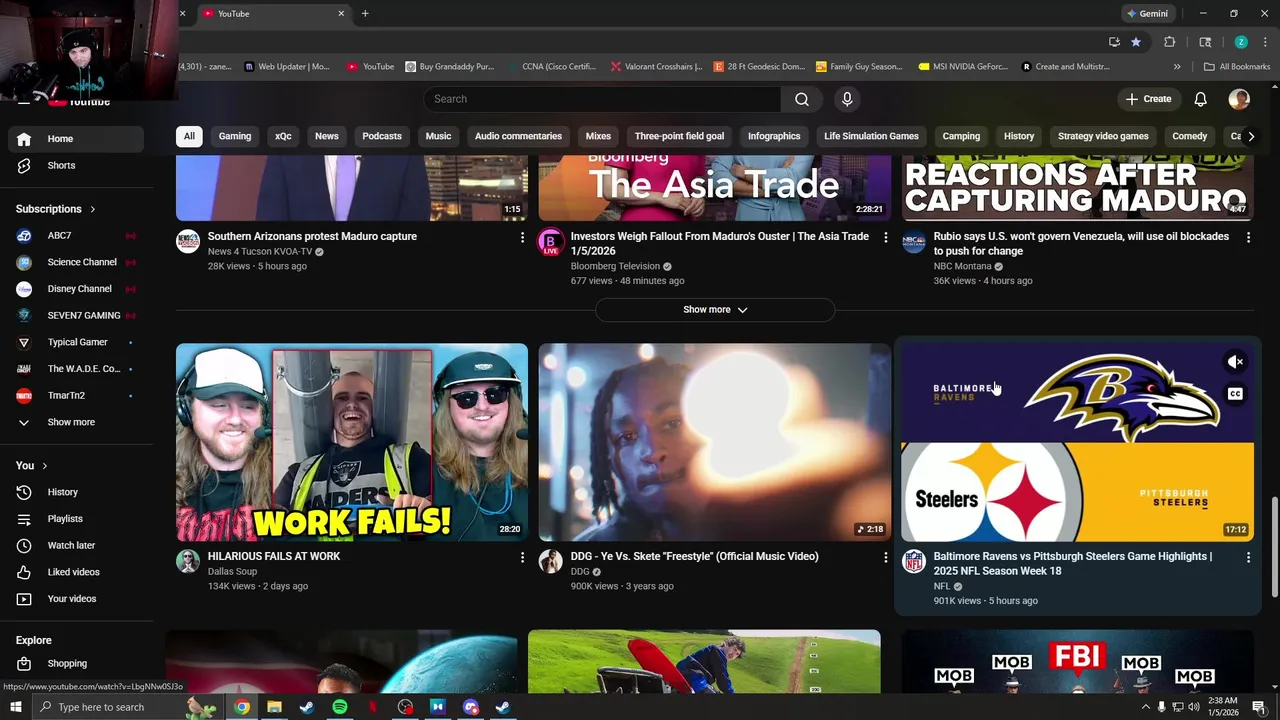Open the notifications bell
Viewport: 1280px width, 720px height.
pyautogui.click(x=1200, y=99)
